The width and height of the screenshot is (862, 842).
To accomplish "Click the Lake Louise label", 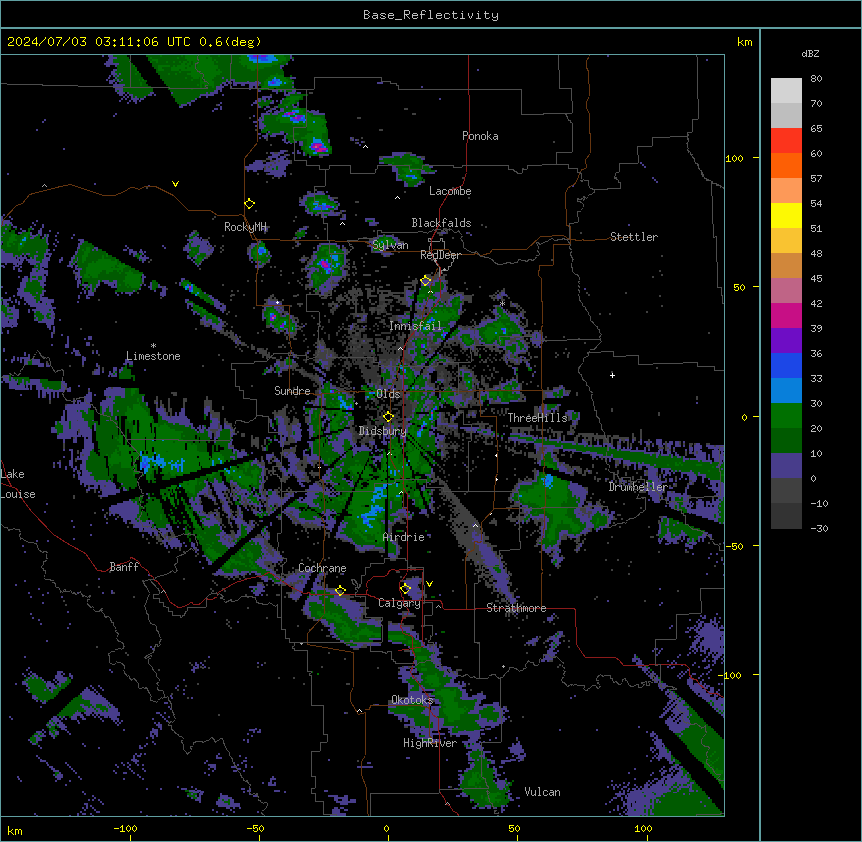I will [18, 484].
